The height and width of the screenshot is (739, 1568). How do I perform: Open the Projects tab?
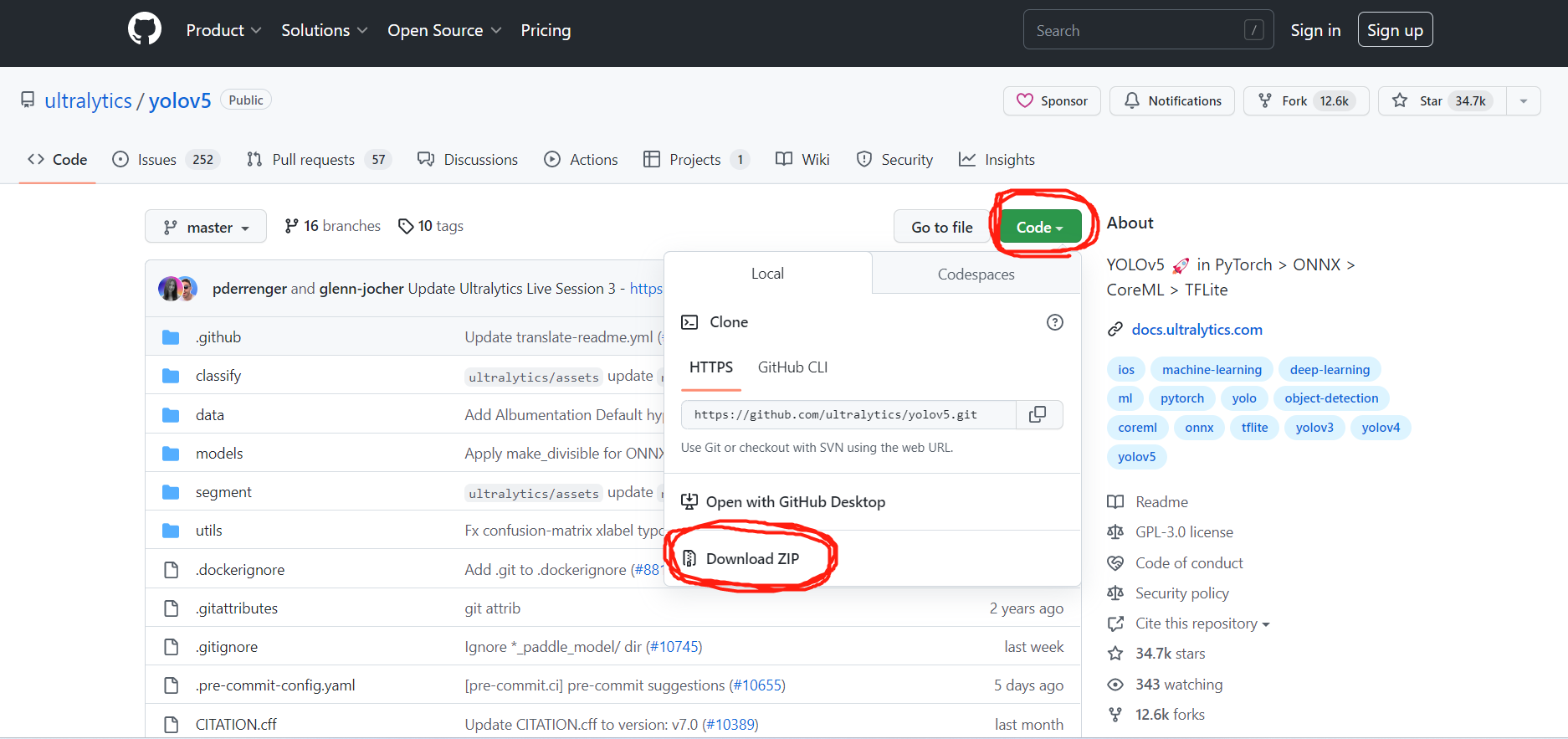point(696,160)
